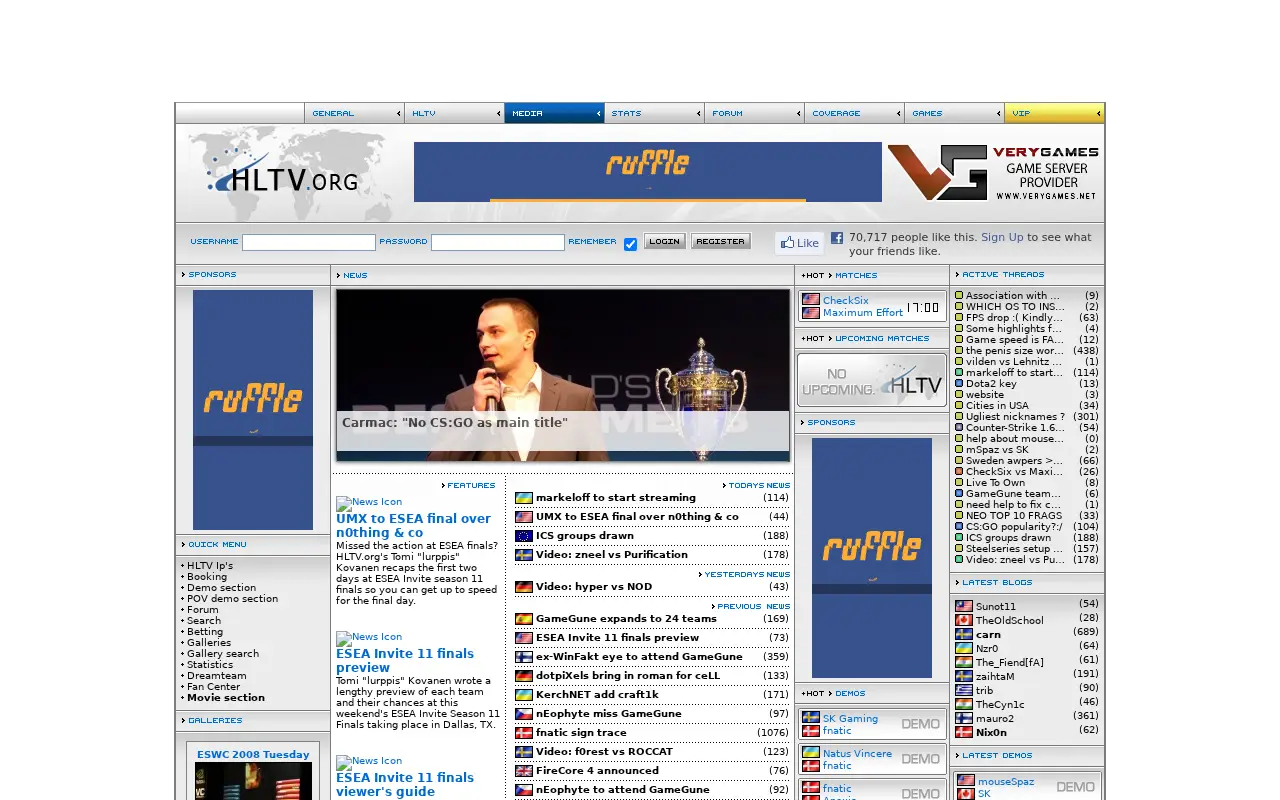Click DEMO icon in mouseSpaz vs SK latest demo
Image resolution: width=1280 pixels, height=800 pixels.
point(1075,787)
